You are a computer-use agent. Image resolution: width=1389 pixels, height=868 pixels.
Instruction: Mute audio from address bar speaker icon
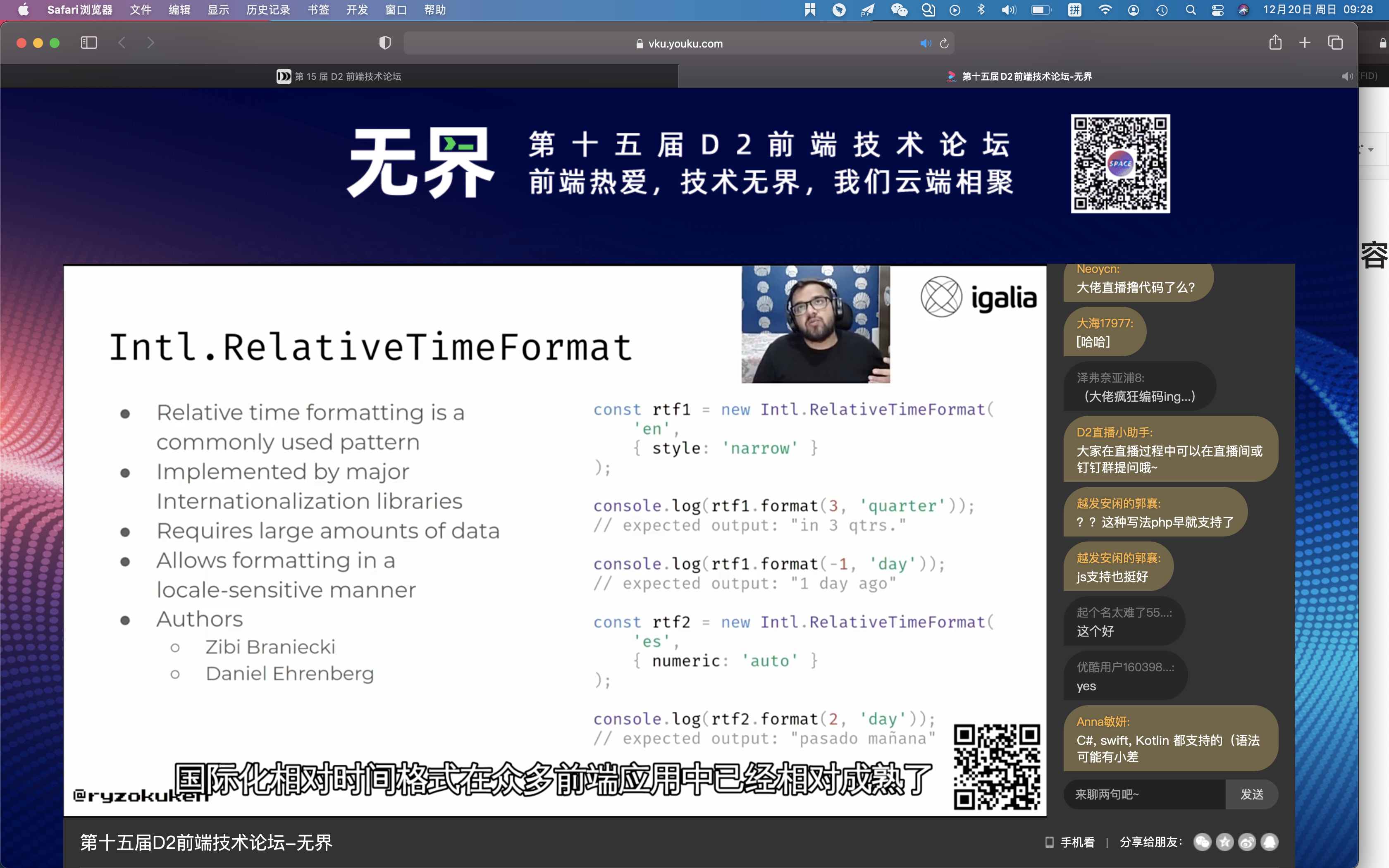tap(925, 44)
